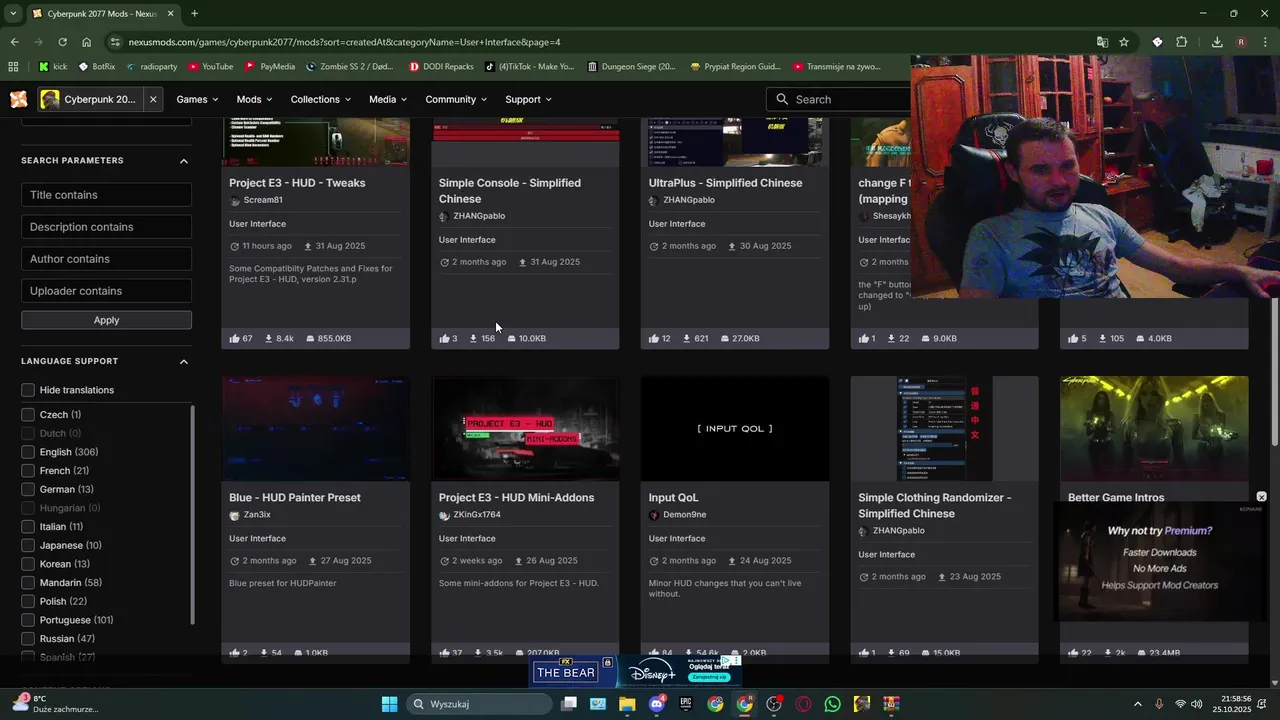
Task: Open the Input QoL mod thumbnail
Action: pyautogui.click(x=735, y=428)
